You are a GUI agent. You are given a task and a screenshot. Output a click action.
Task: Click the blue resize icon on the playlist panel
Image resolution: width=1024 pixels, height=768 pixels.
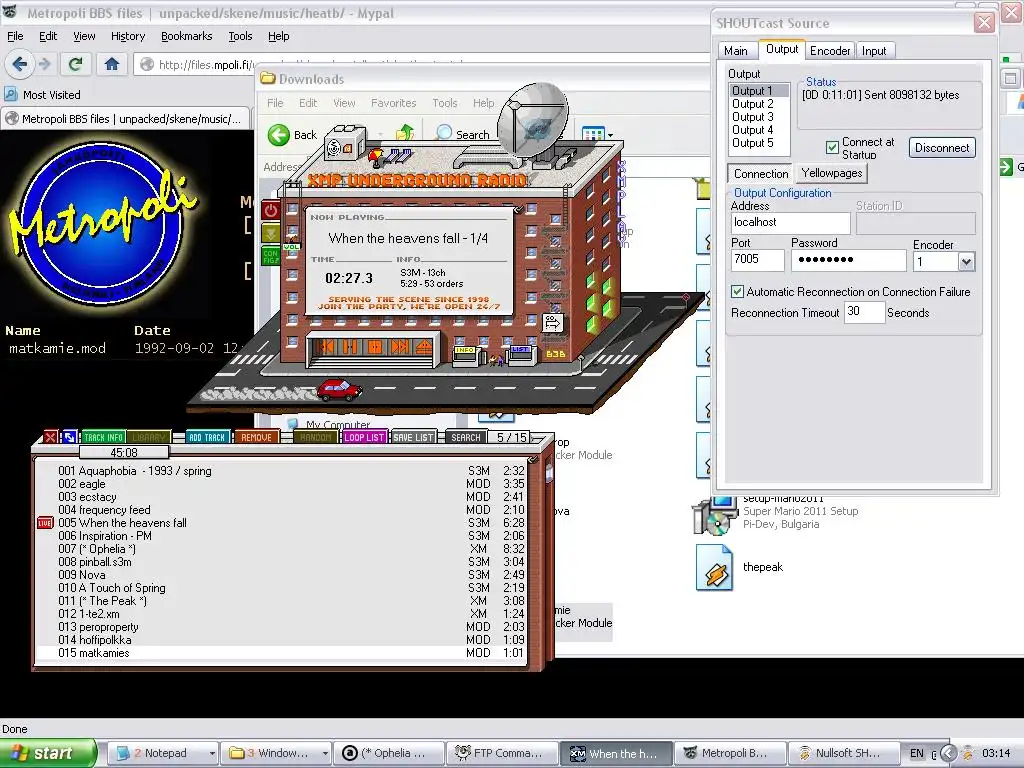[70, 438]
